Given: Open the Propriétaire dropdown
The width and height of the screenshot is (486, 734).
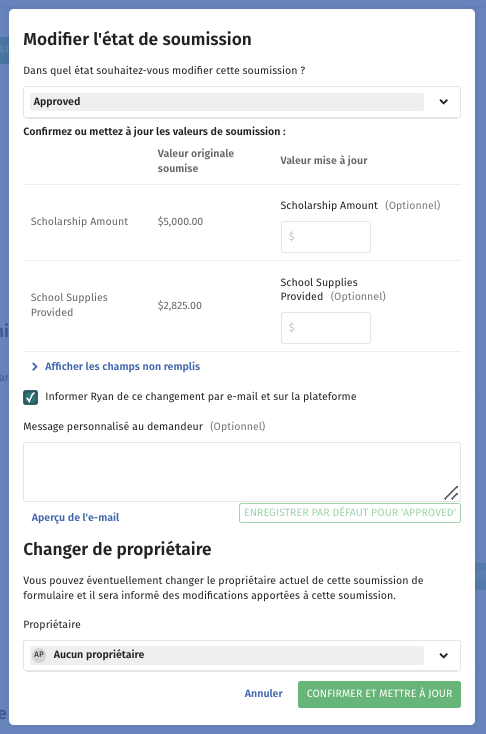Looking at the screenshot, I should 242,655.
